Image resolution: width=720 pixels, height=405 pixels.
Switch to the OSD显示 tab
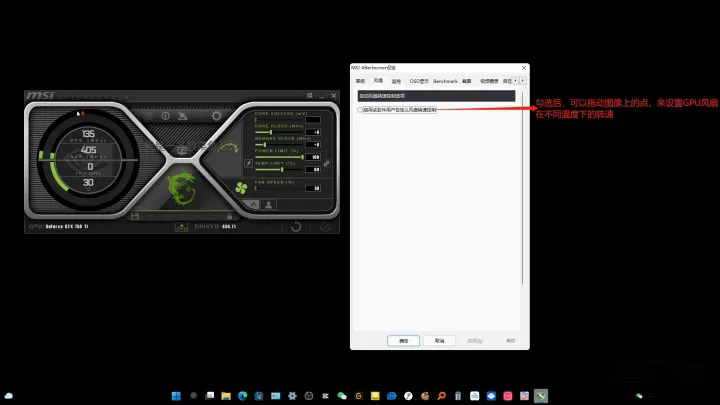419,81
